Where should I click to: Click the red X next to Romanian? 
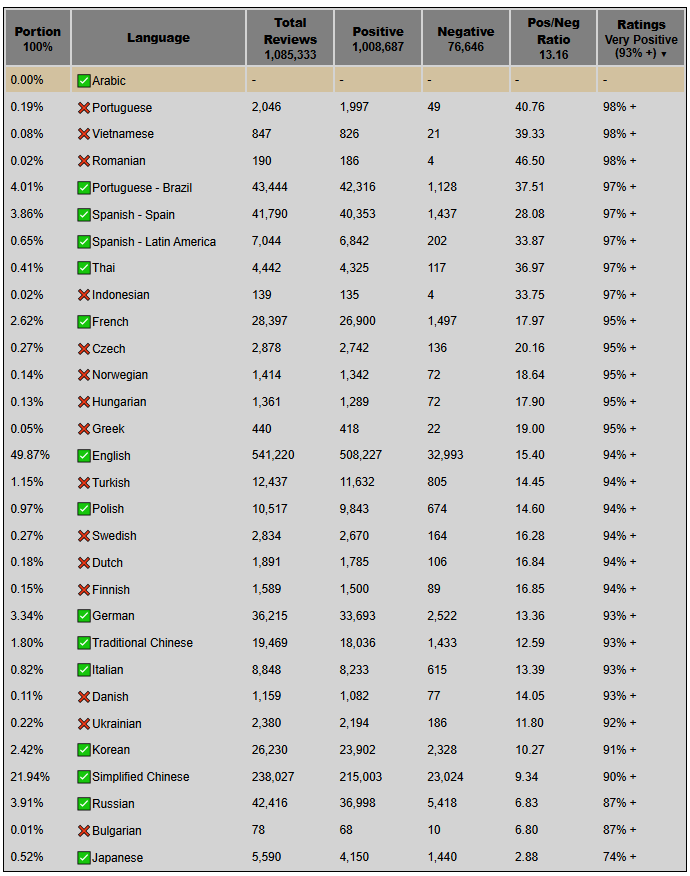tap(84, 161)
